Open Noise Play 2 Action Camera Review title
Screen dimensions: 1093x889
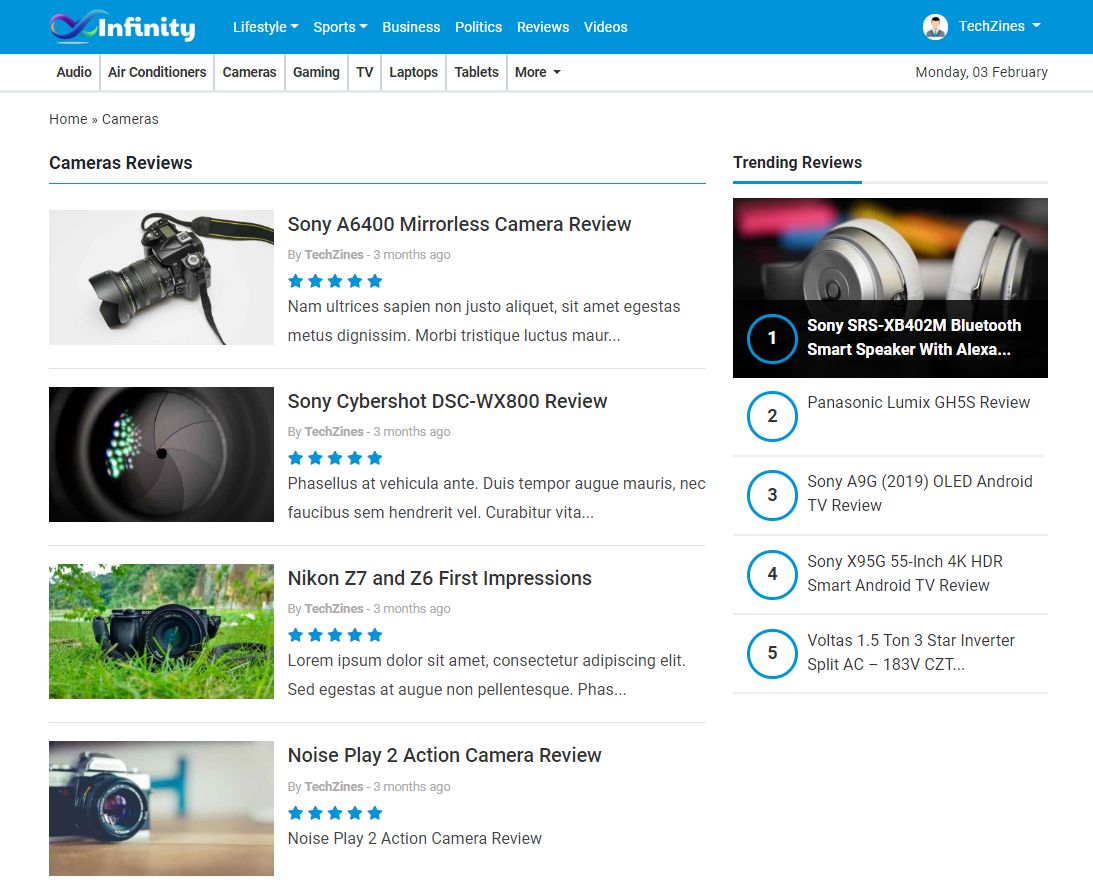[x=445, y=755]
